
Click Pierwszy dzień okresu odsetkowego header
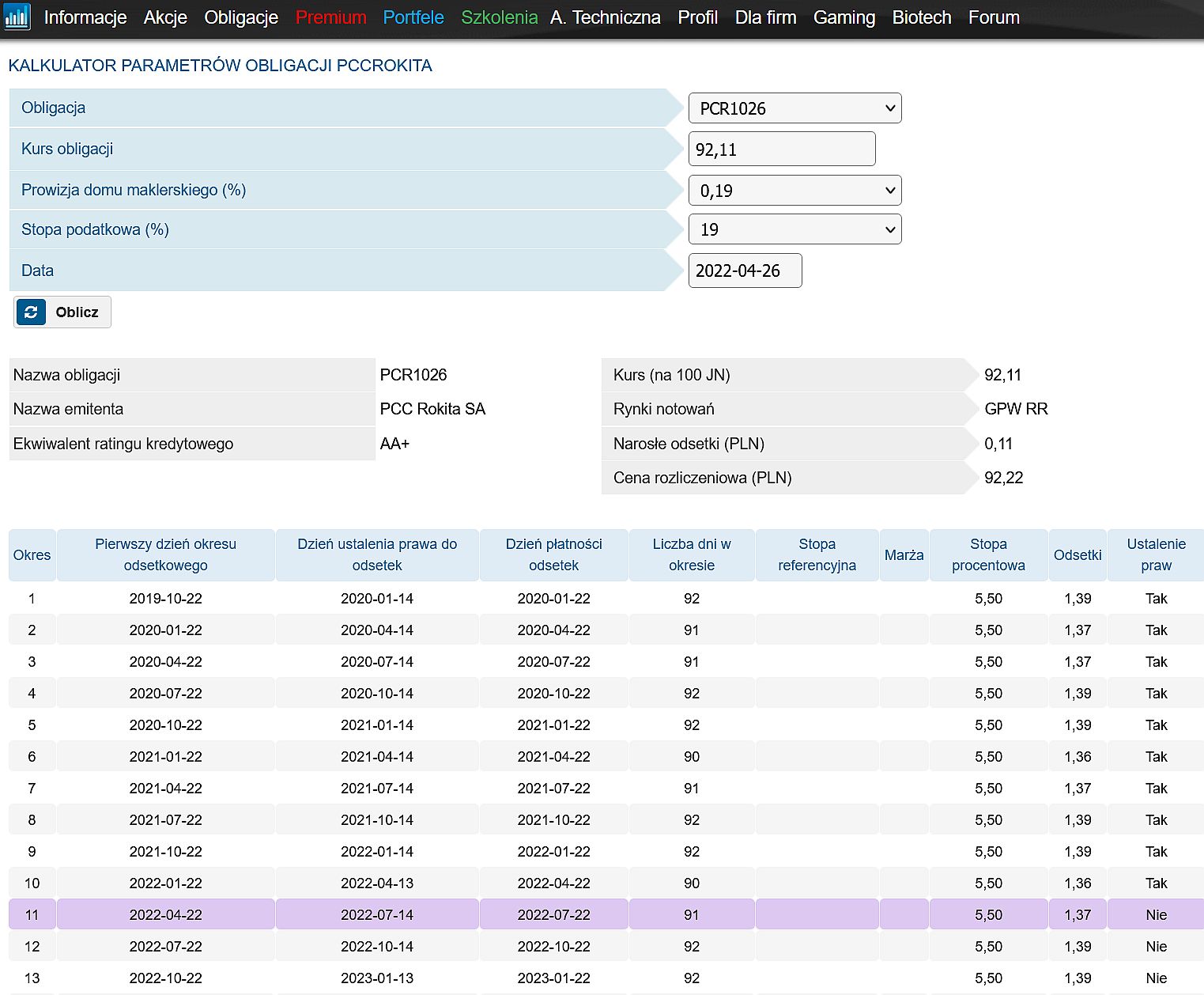click(x=166, y=555)
